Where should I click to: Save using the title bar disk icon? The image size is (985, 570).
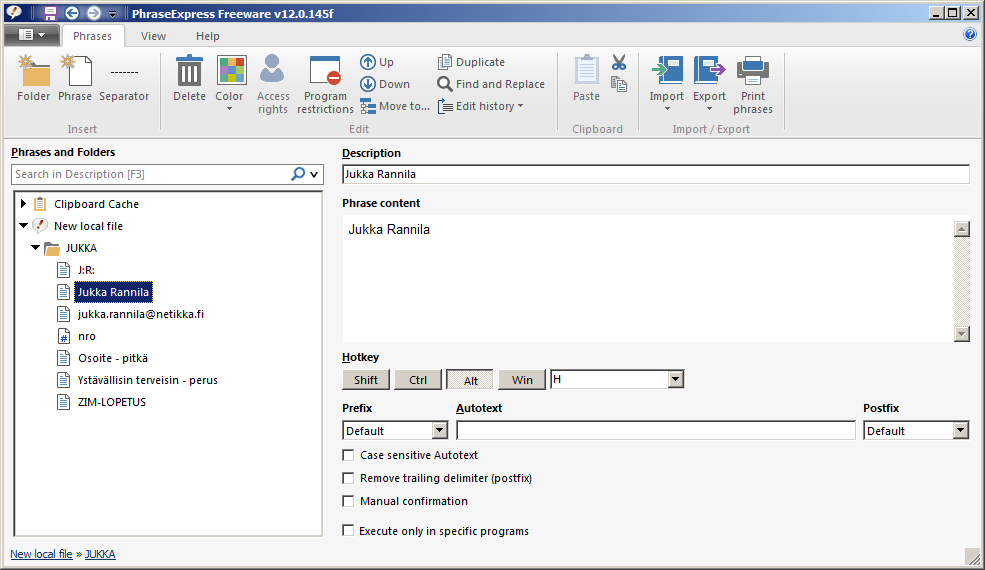(50, 13)
